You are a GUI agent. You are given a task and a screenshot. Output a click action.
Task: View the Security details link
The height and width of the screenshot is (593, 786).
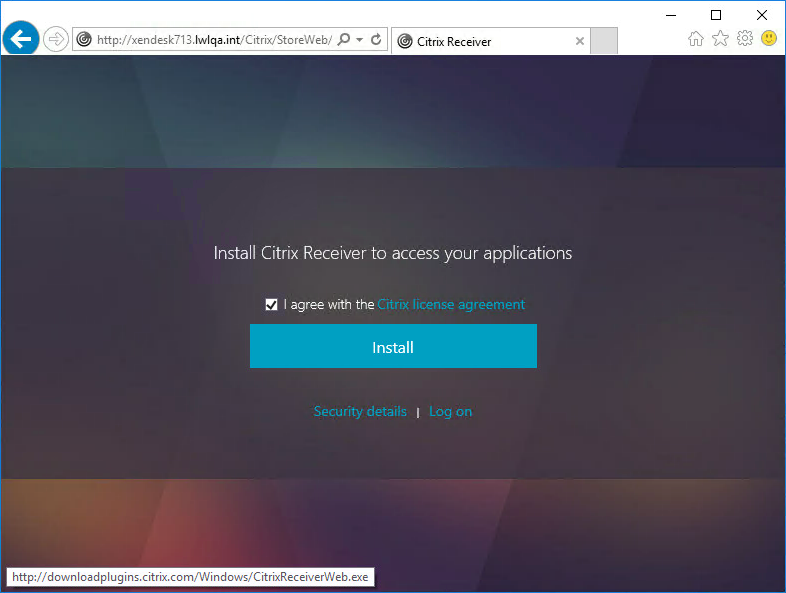[360, 411]
